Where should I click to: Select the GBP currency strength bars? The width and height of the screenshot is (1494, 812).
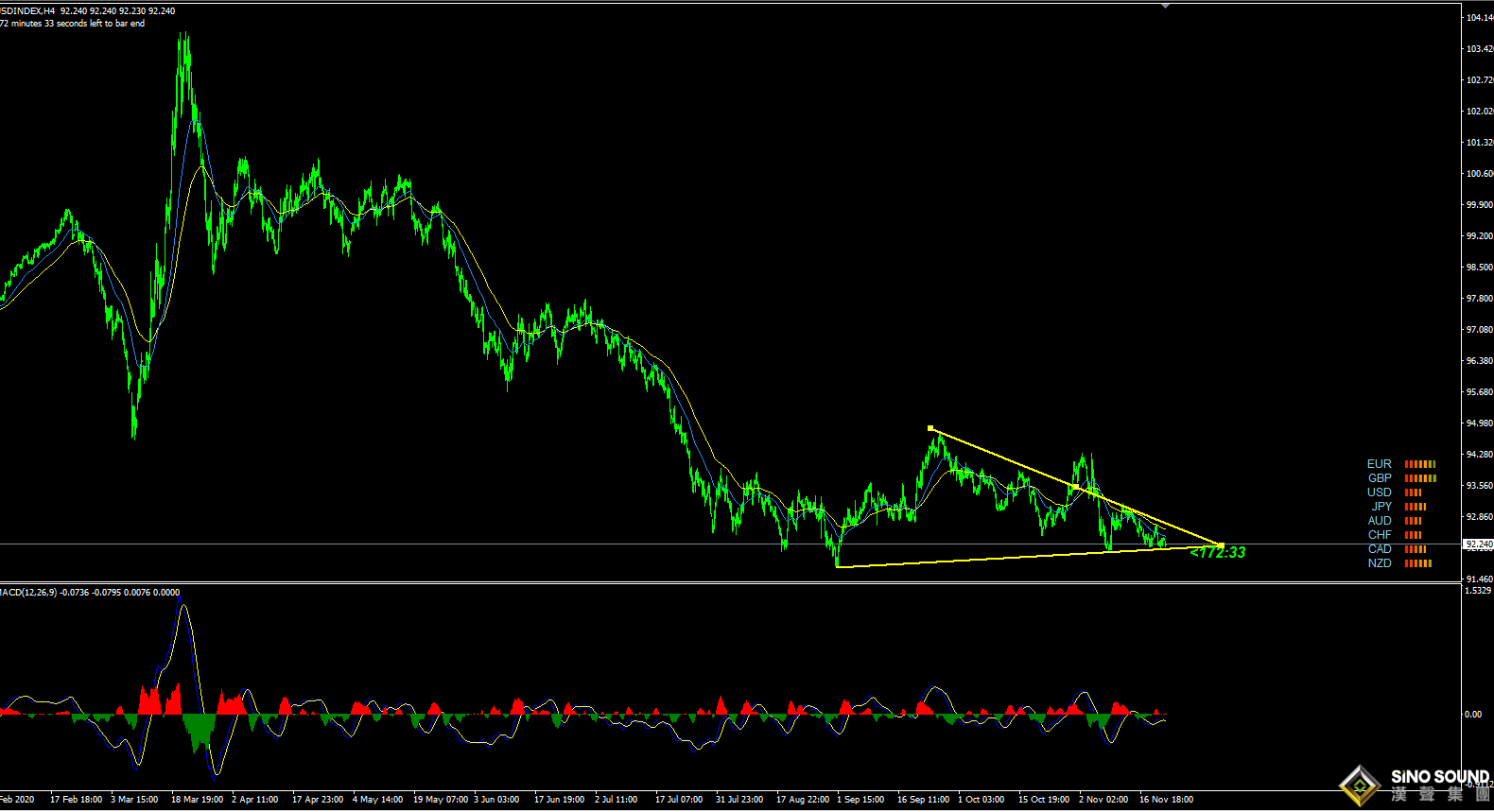point(1419,478)
